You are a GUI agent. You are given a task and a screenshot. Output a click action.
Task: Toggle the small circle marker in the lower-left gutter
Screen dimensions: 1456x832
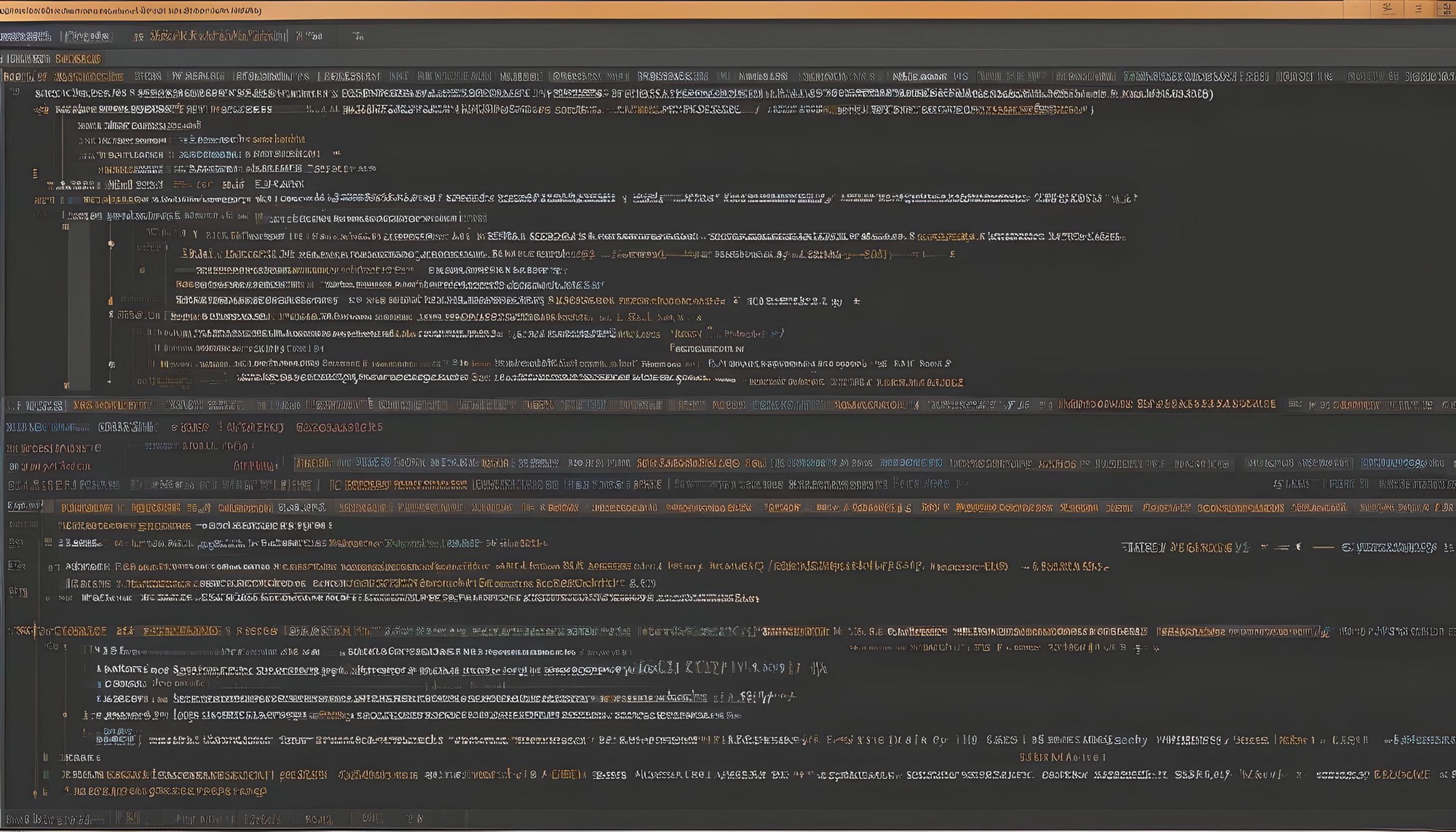[65, 715]
